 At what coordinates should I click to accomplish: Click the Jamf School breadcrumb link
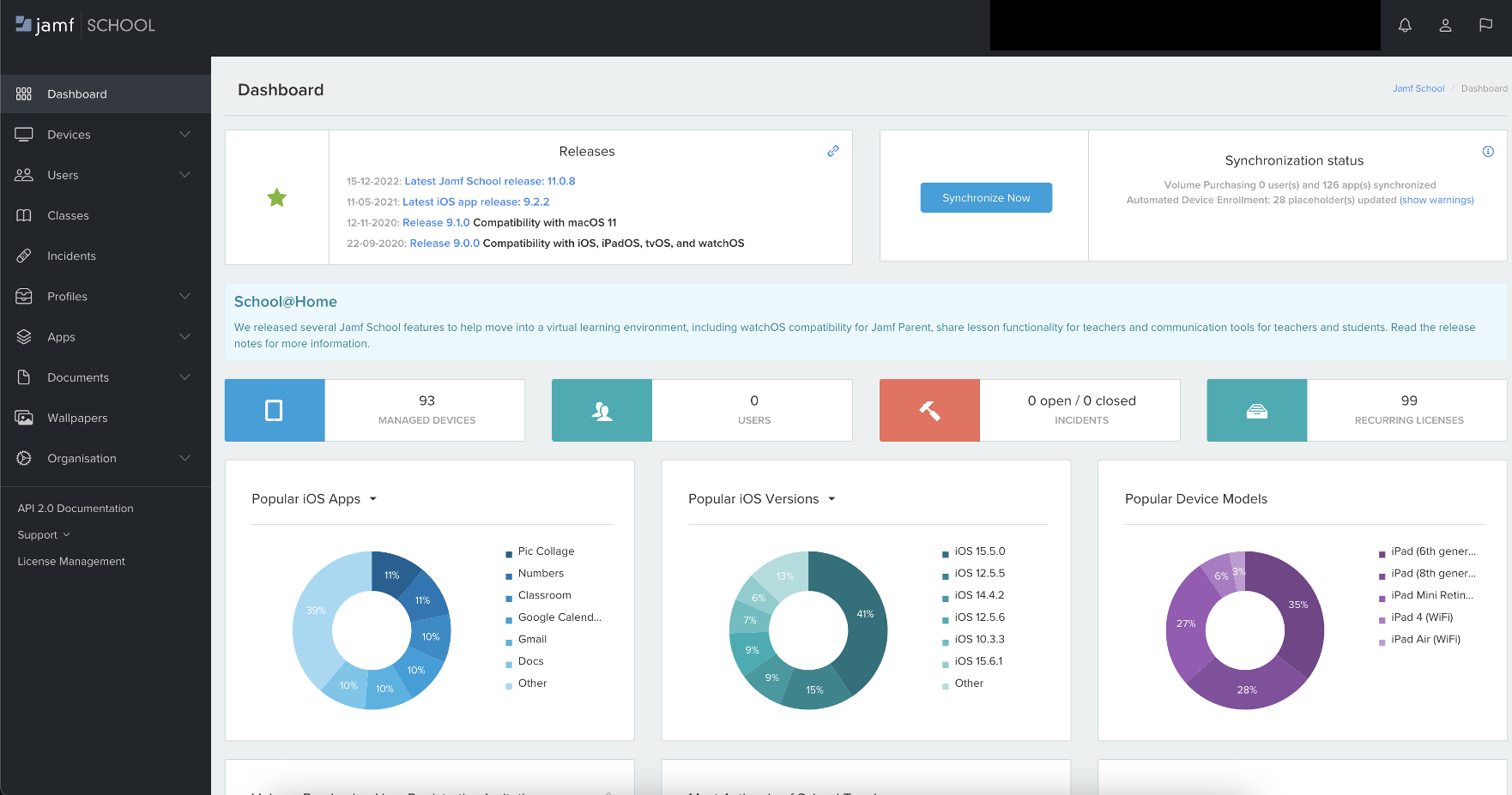point(1418,88)
